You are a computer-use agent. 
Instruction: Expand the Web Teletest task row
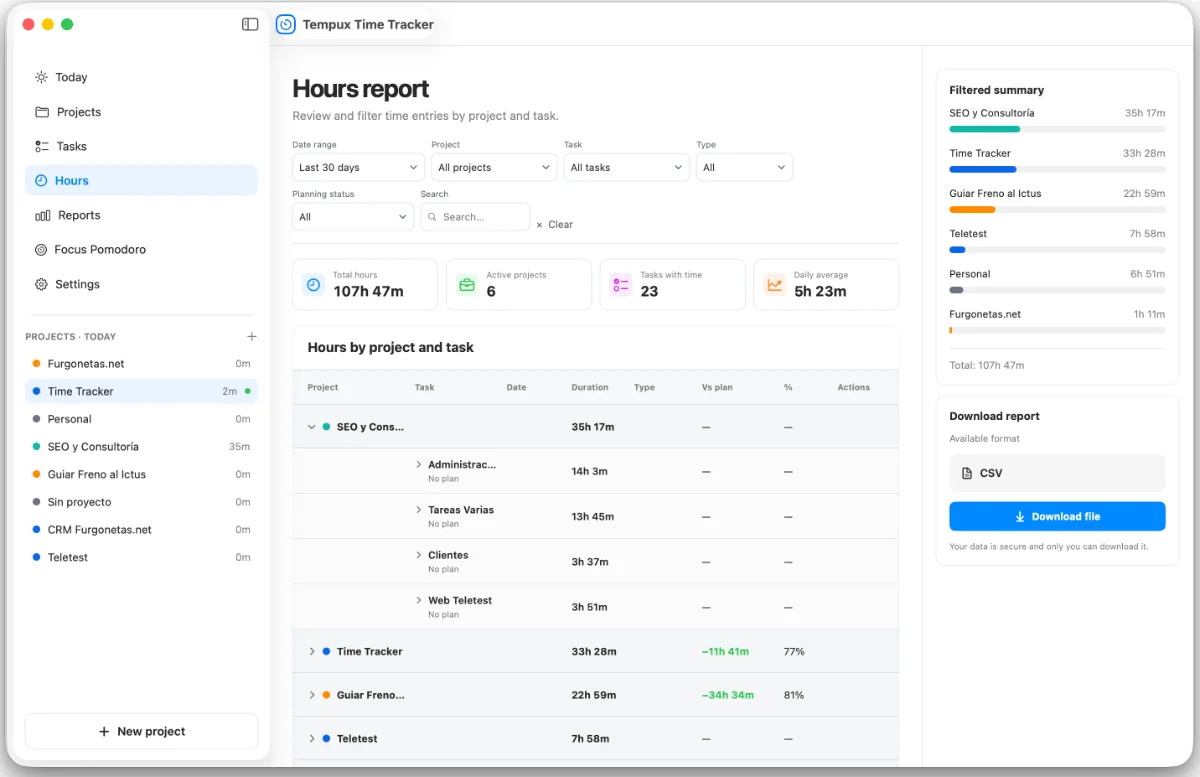(x=419, y=601)
